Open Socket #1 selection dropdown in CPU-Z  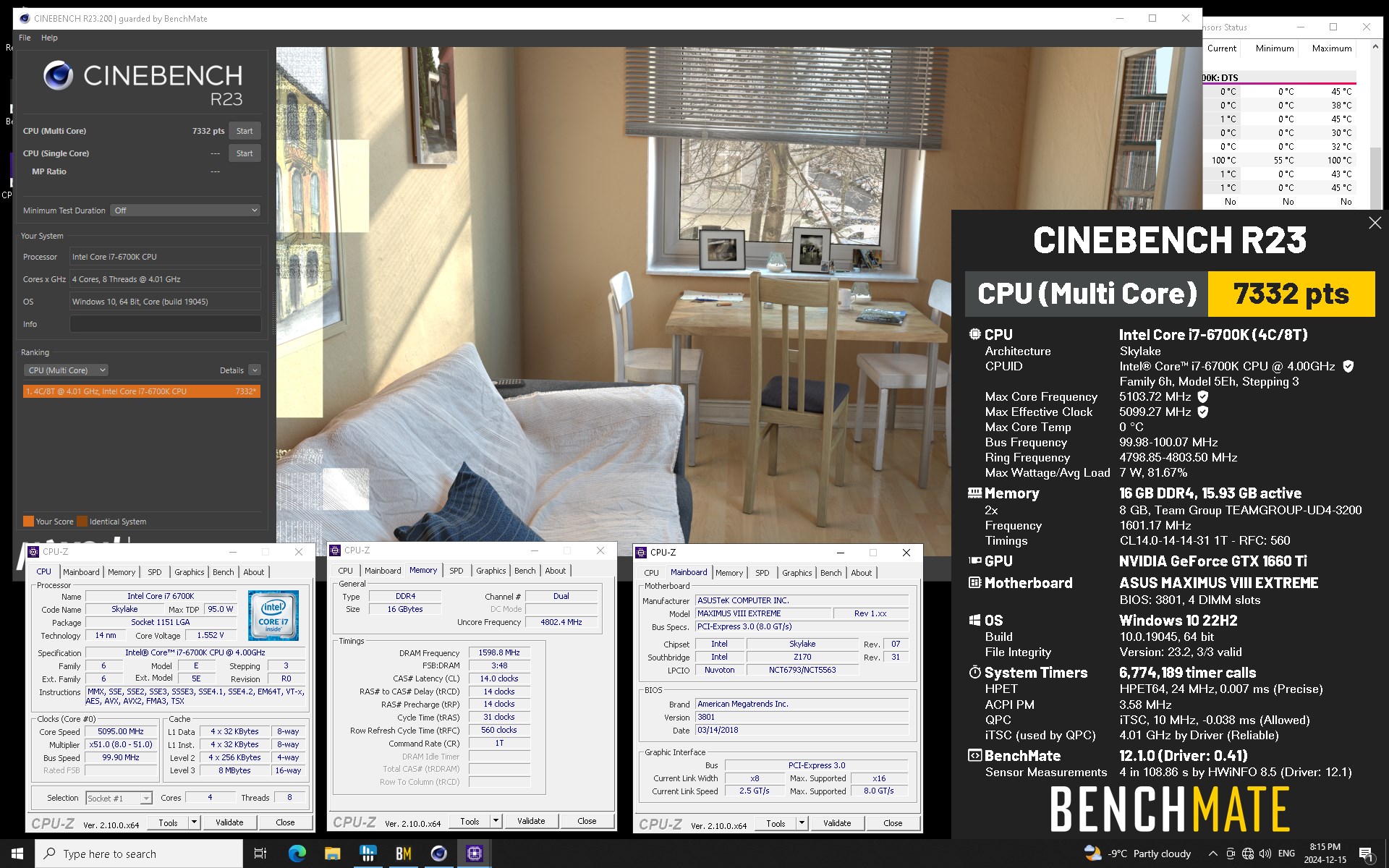pyautogui.click(x=119, y=799)
